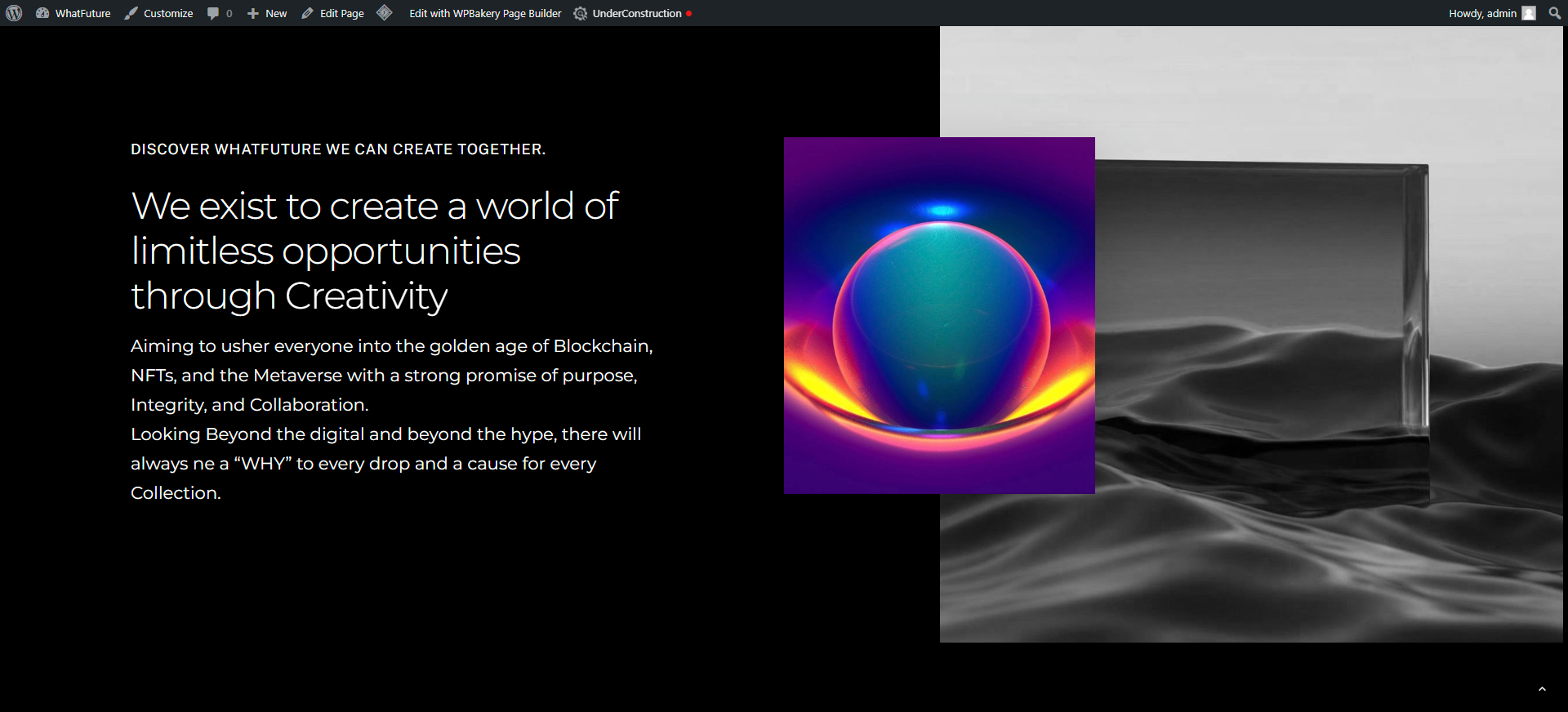Open the WhatFuture site menu
Image resolution: width=1568 pixels, height=712 pixels.
73,13
